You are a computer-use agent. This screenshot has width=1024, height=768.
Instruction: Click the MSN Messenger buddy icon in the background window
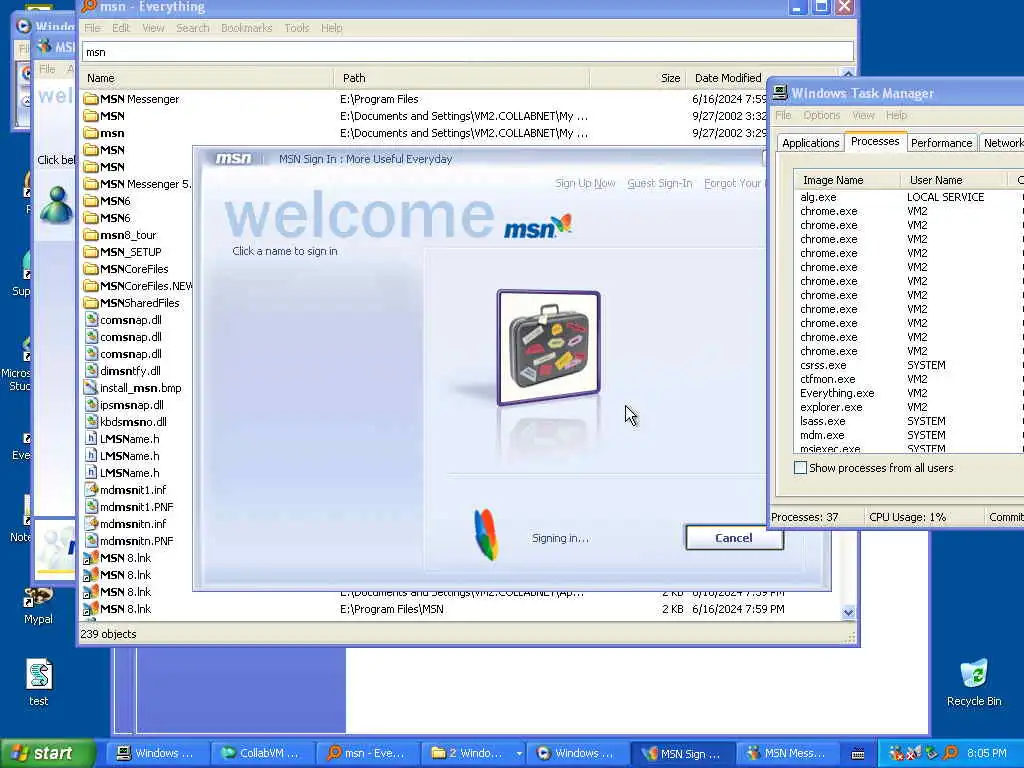click(57, 204)
